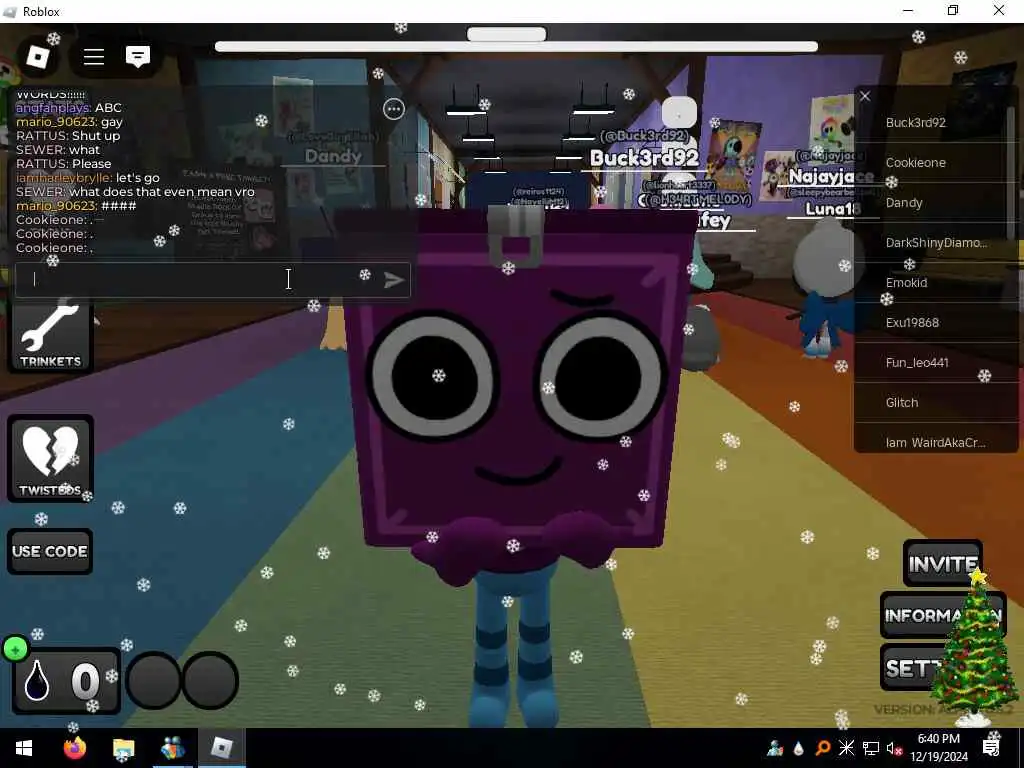Click 'RATTUS: Shut up' chat message
The width and height of the screenshot is (1024, 768).
click(x=68, y=136)
